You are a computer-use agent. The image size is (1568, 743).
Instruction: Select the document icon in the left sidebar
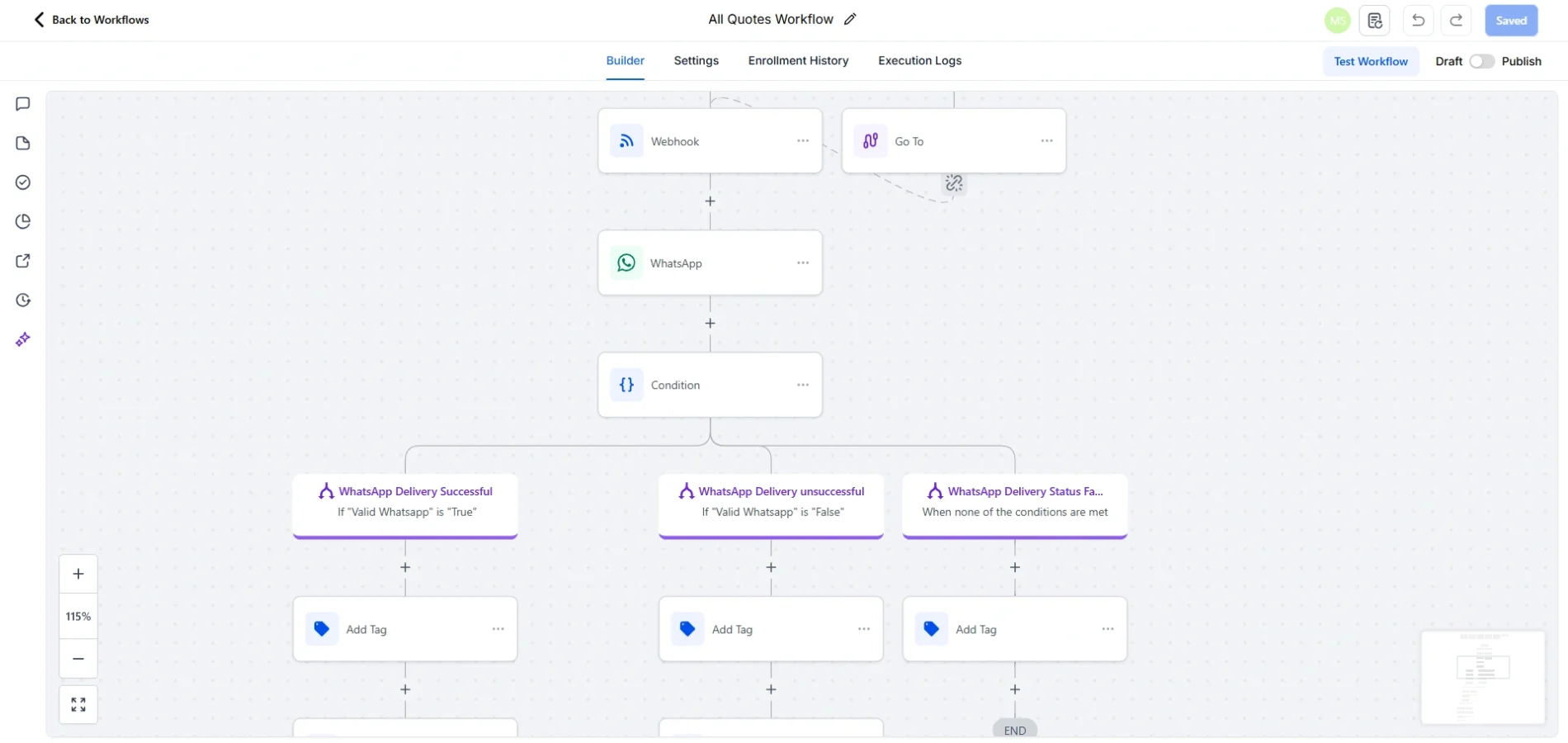[x=22, y=143]
